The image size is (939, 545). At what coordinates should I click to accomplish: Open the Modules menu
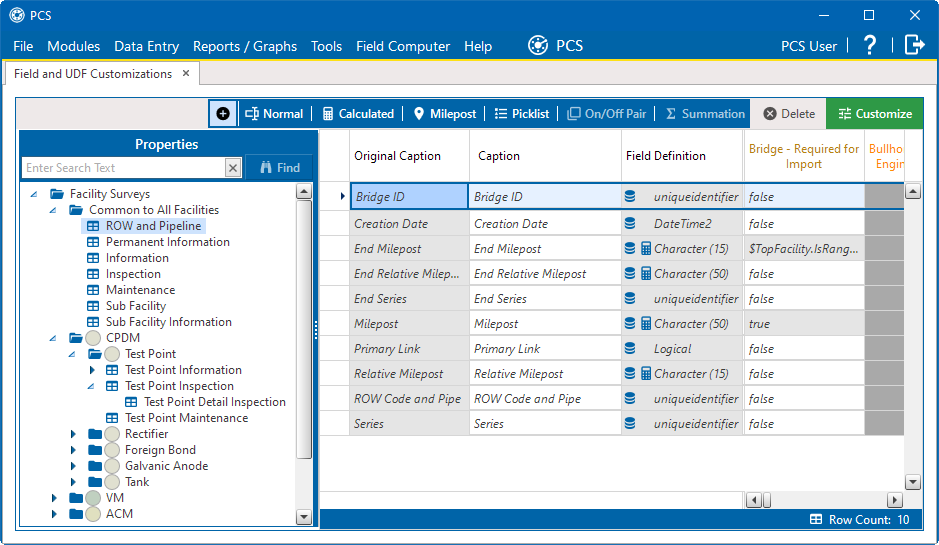click(x=74, y=46)
